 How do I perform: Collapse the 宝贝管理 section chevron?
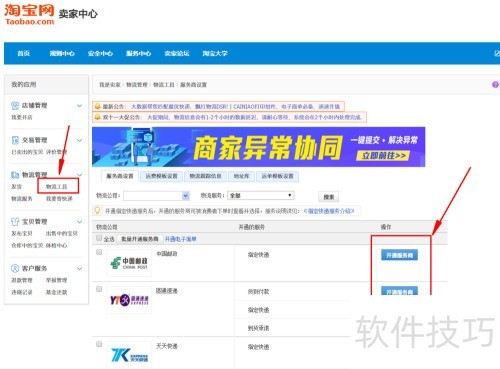click(x=79, y=222)
